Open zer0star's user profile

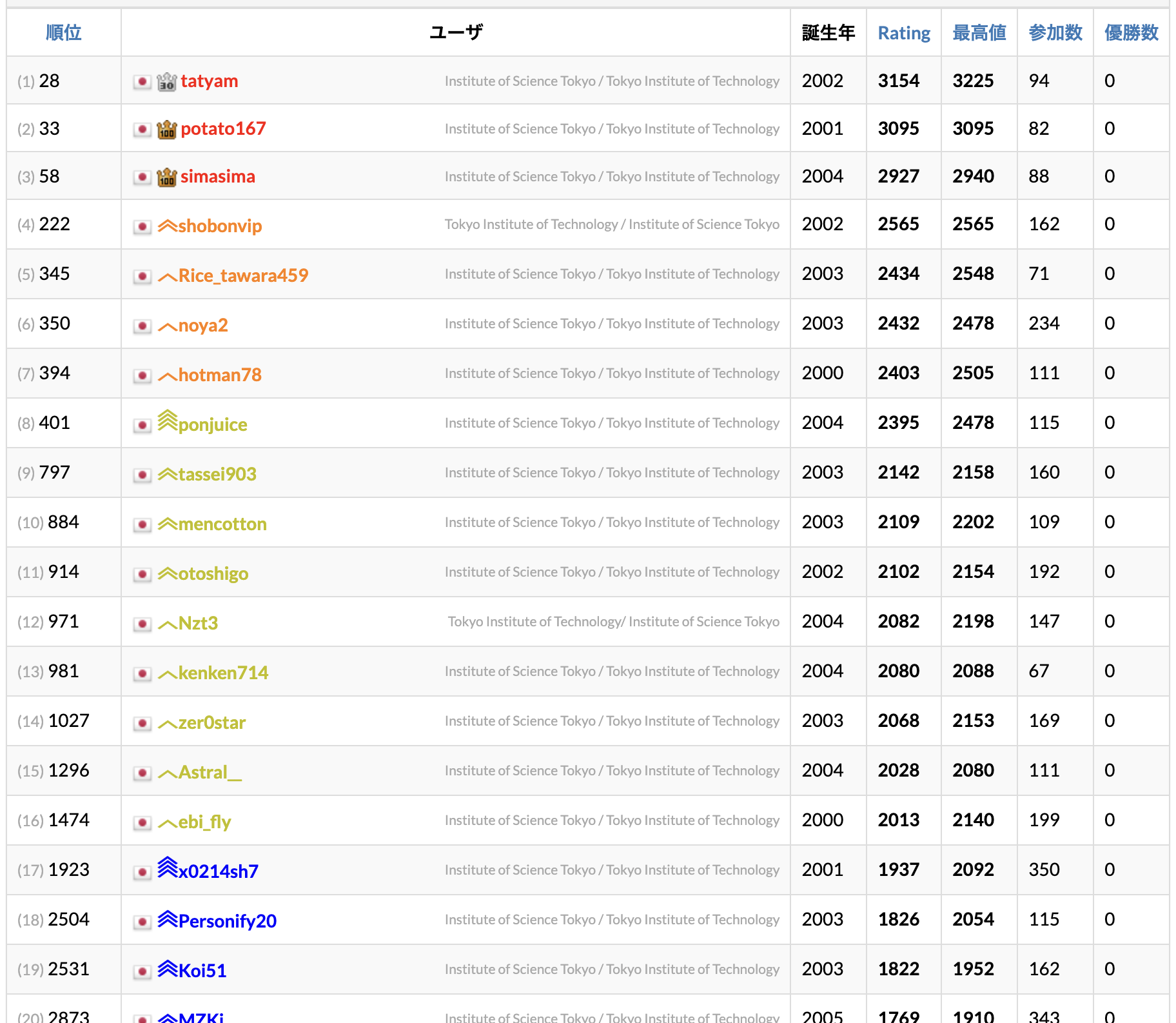pyautogui.click(x=212, y=722)
